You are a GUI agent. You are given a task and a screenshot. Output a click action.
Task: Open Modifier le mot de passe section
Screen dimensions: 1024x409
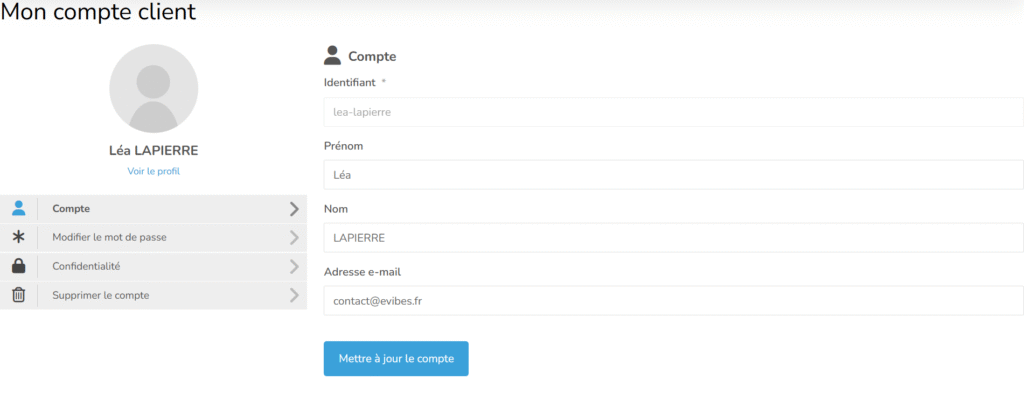[109, 238]
